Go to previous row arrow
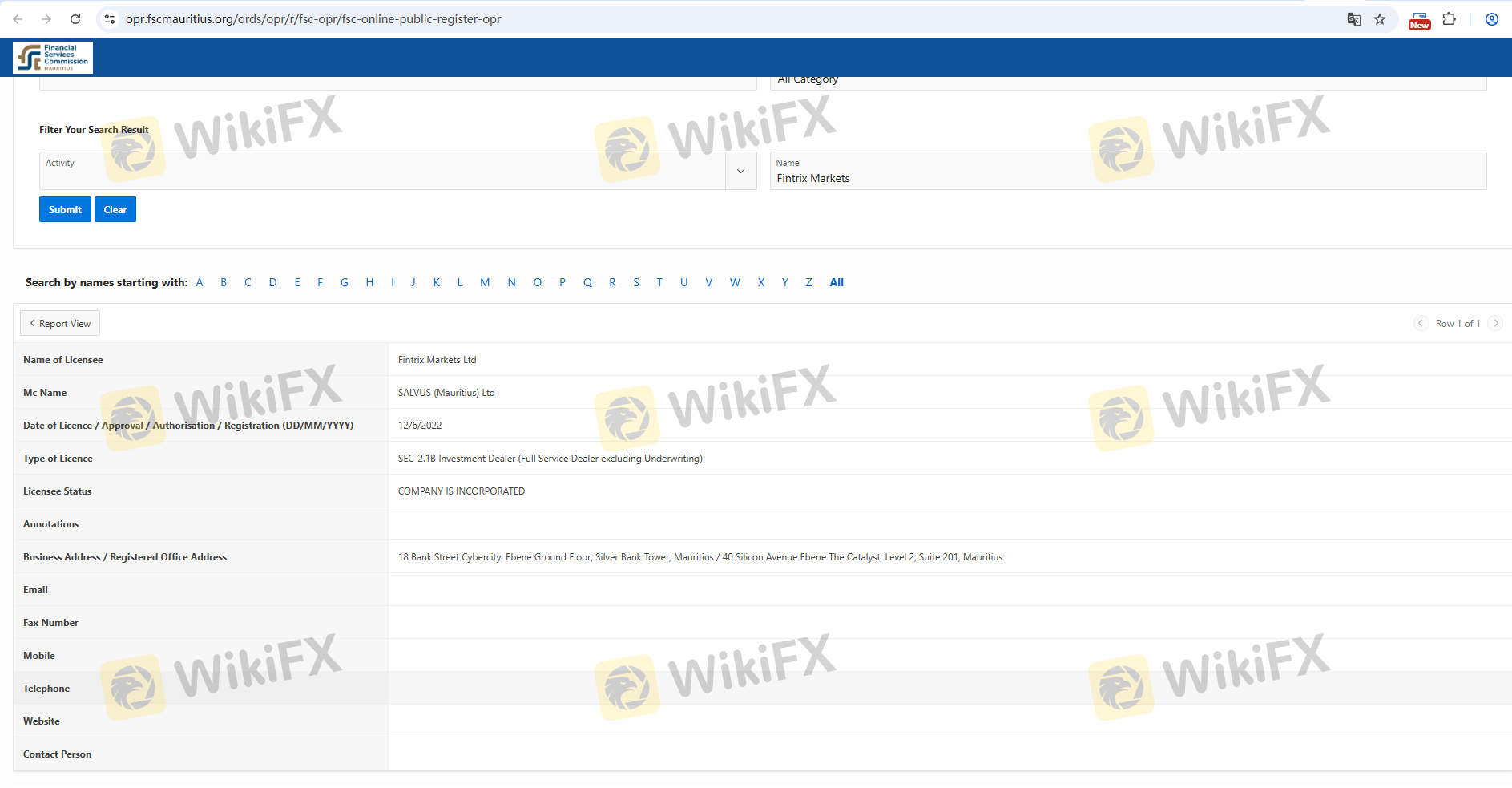1512x788 pixels. coord(1421,323)
